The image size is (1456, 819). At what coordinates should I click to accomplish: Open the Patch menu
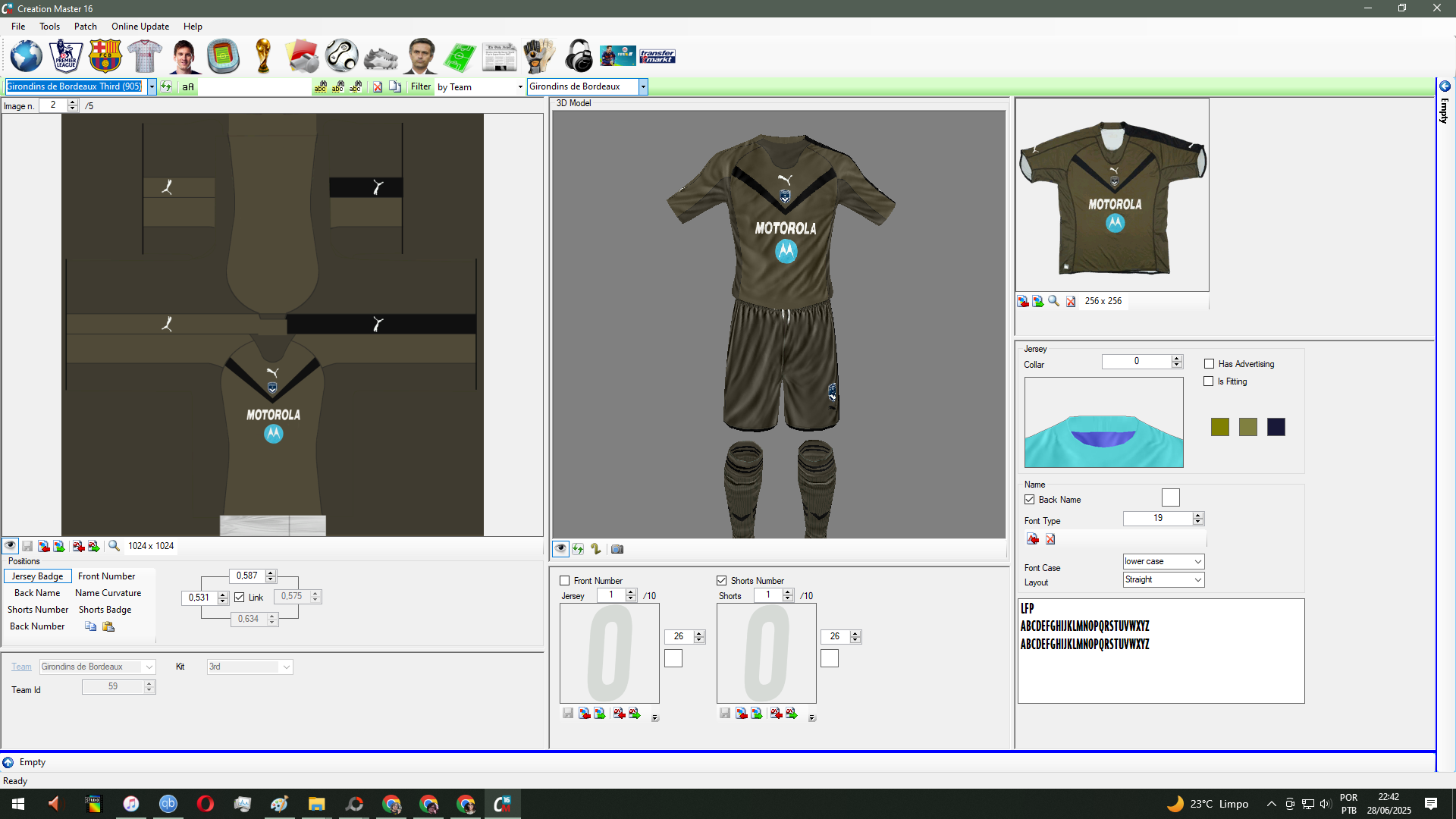click(86, 27)
